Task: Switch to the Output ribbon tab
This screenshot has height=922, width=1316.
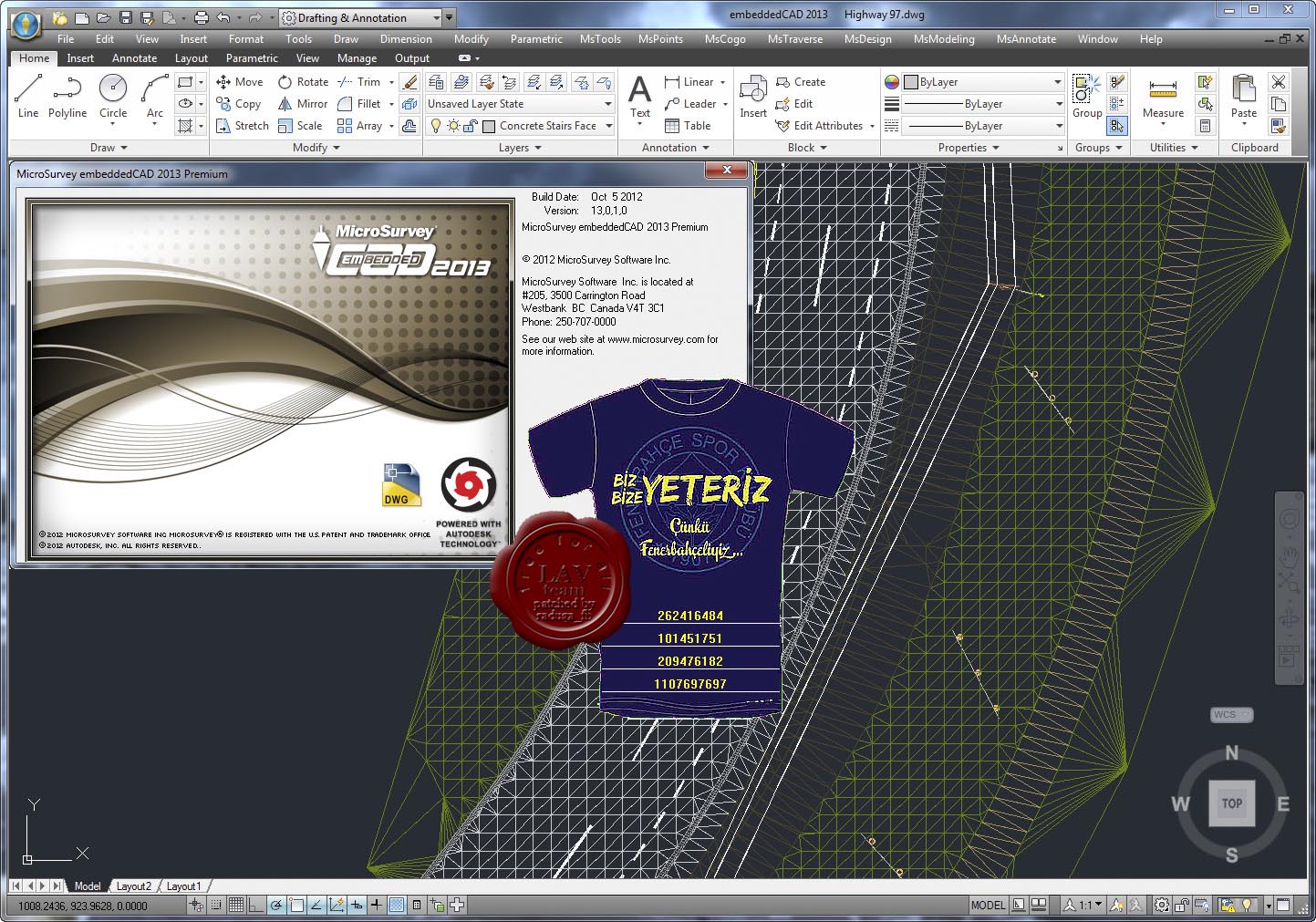Action: coord(412,58)
